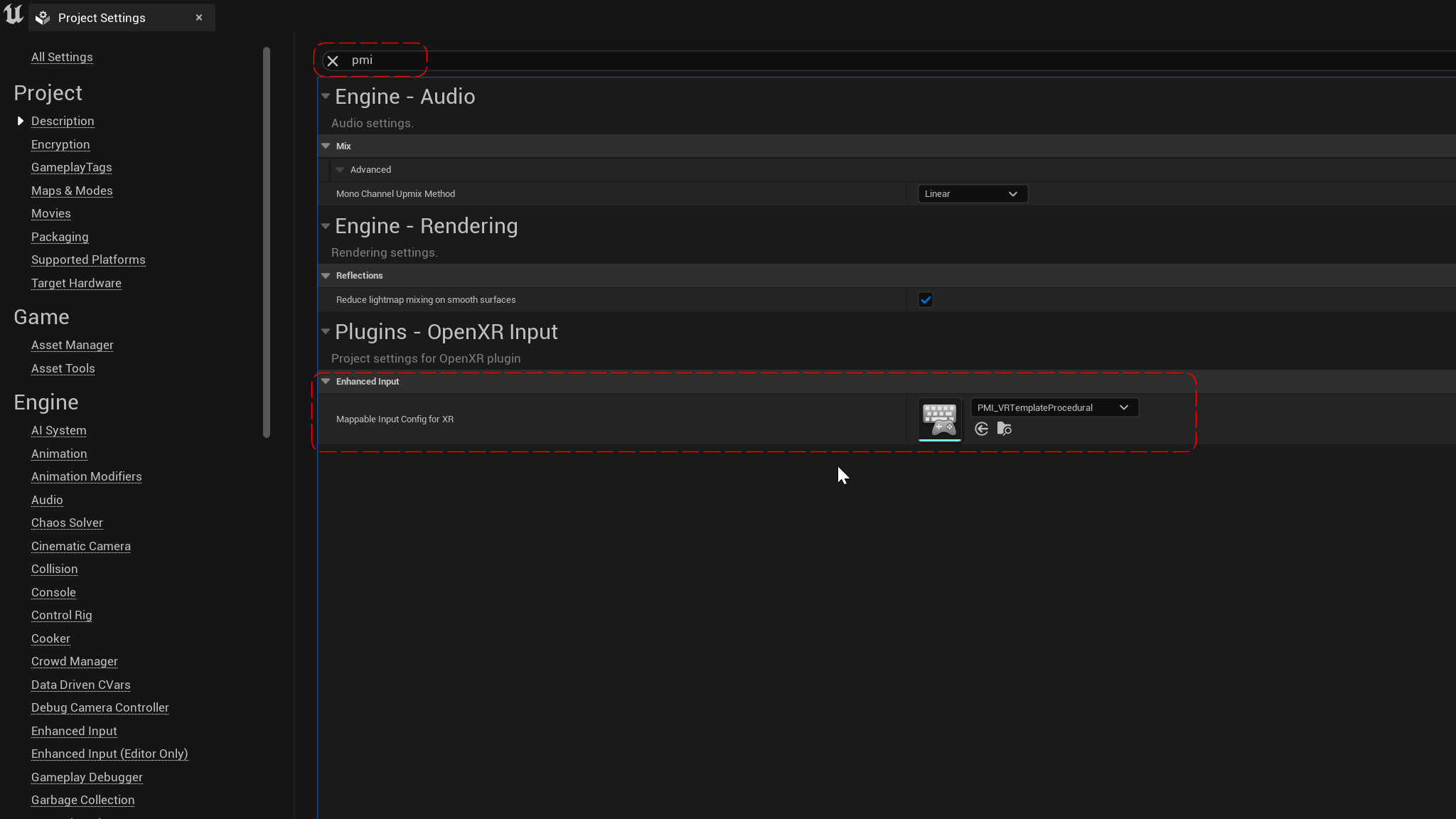Go to Maps & Modes settings
Viewport: 1456px width, 819px height.
pyautogui.click(x=72, y=191)
